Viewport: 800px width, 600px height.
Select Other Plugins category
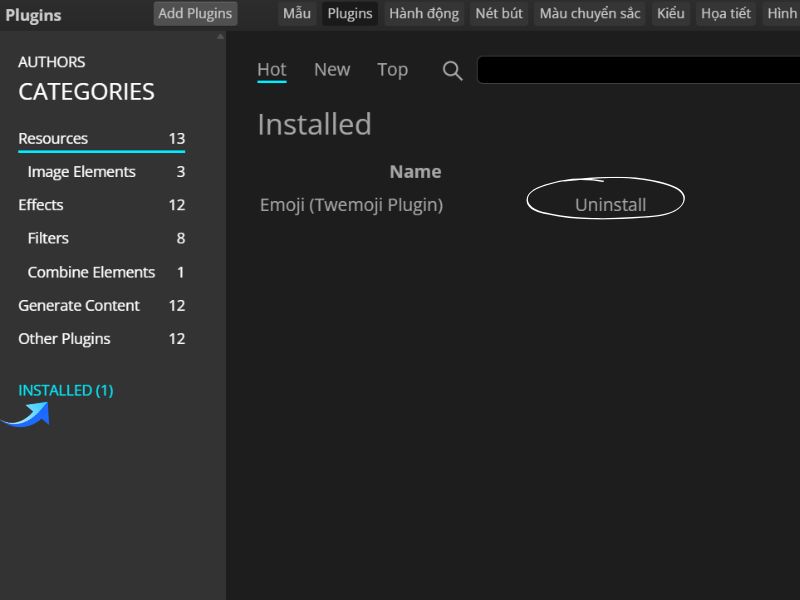click(102, 339)
